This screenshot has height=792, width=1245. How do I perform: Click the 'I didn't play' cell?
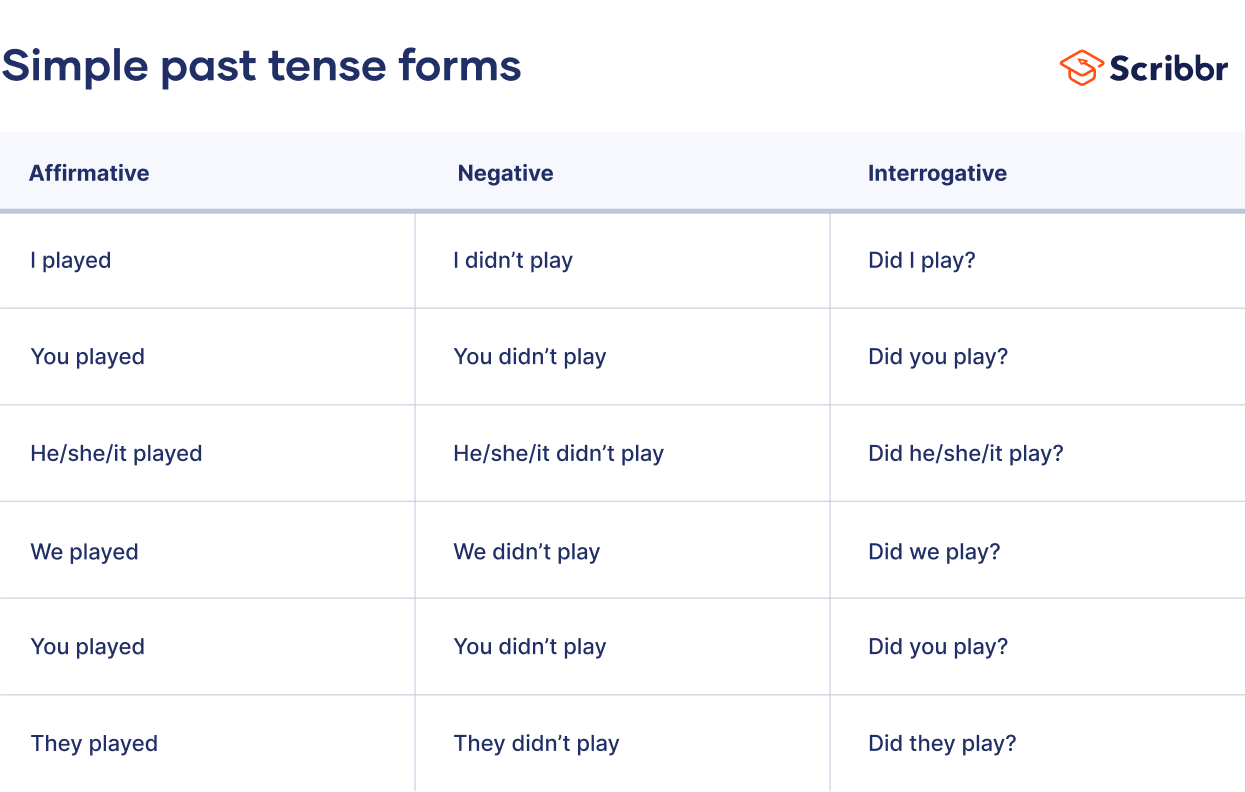pyautogui.click(x=513, y=261)
